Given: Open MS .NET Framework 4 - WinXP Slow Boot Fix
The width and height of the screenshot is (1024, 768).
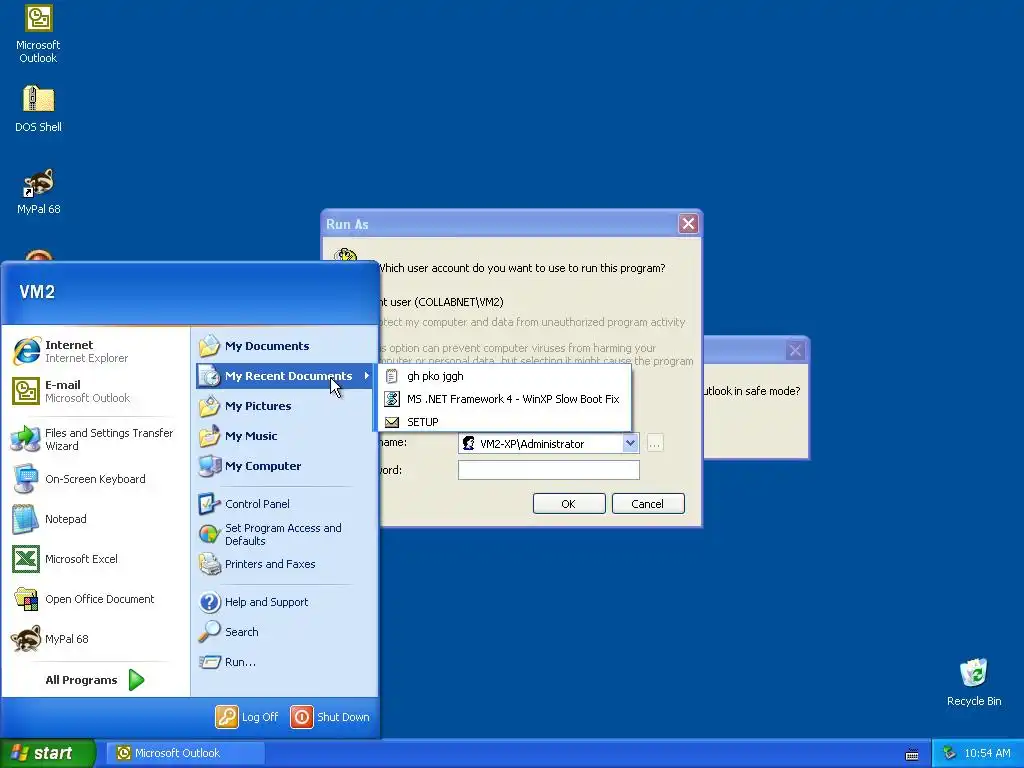Looking at the screenshot, I should pos(504,399).
